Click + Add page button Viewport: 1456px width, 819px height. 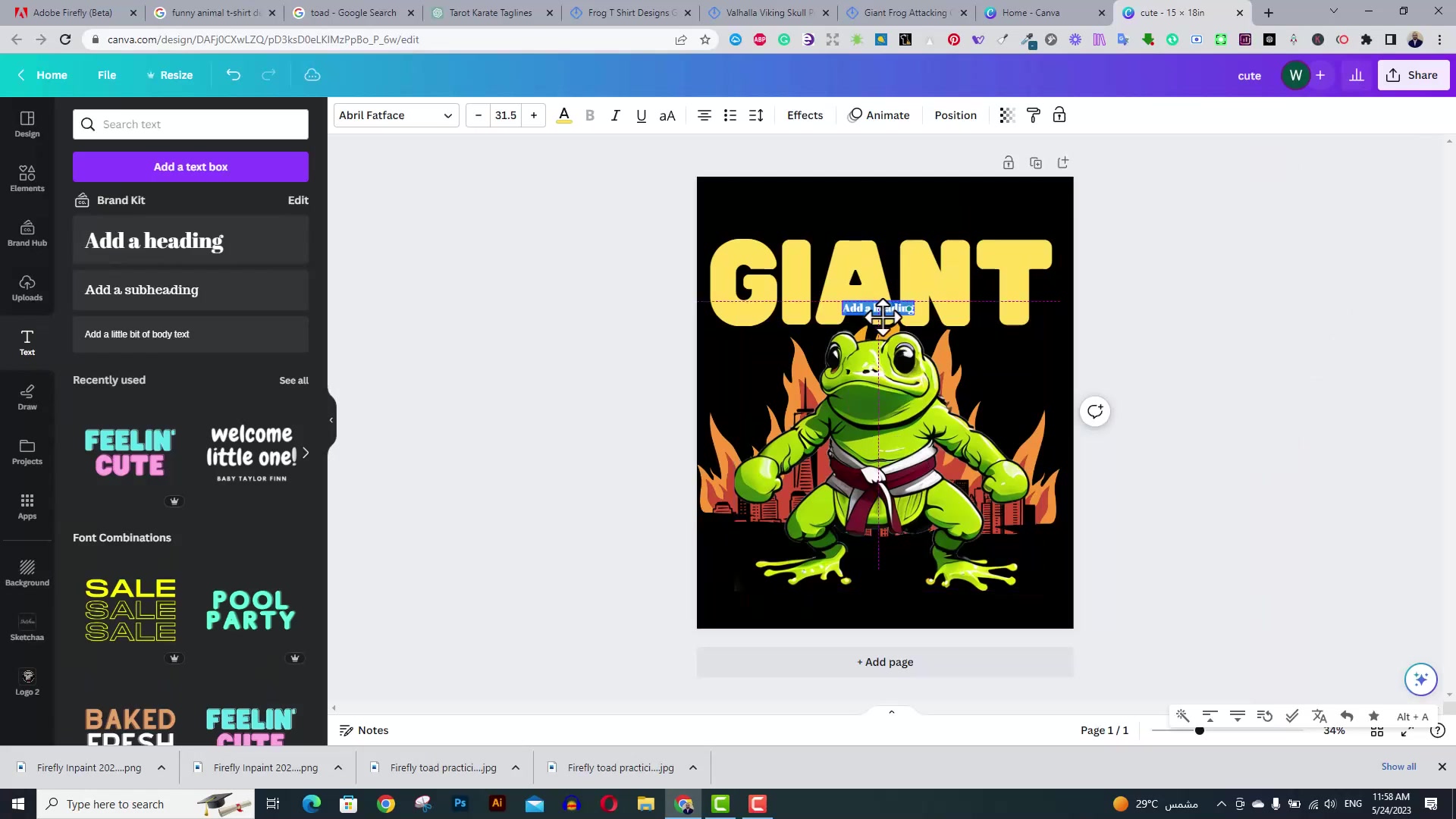(x=885, y=662)
